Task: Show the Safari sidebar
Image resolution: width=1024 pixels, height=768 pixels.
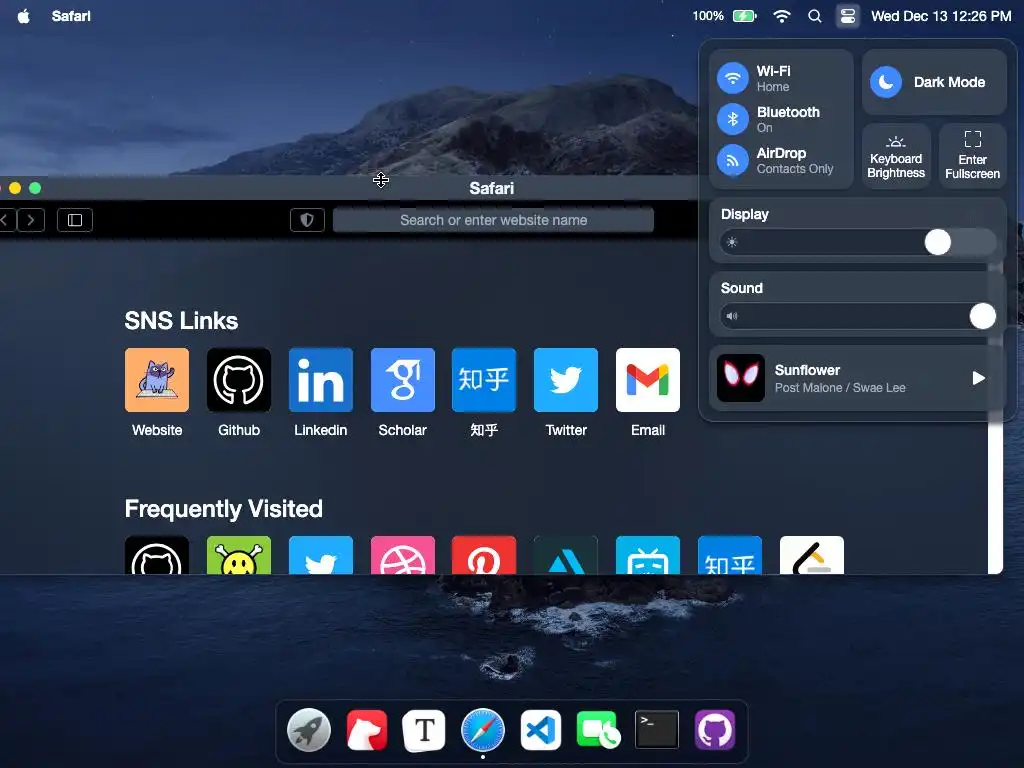Action: (75, 220)
